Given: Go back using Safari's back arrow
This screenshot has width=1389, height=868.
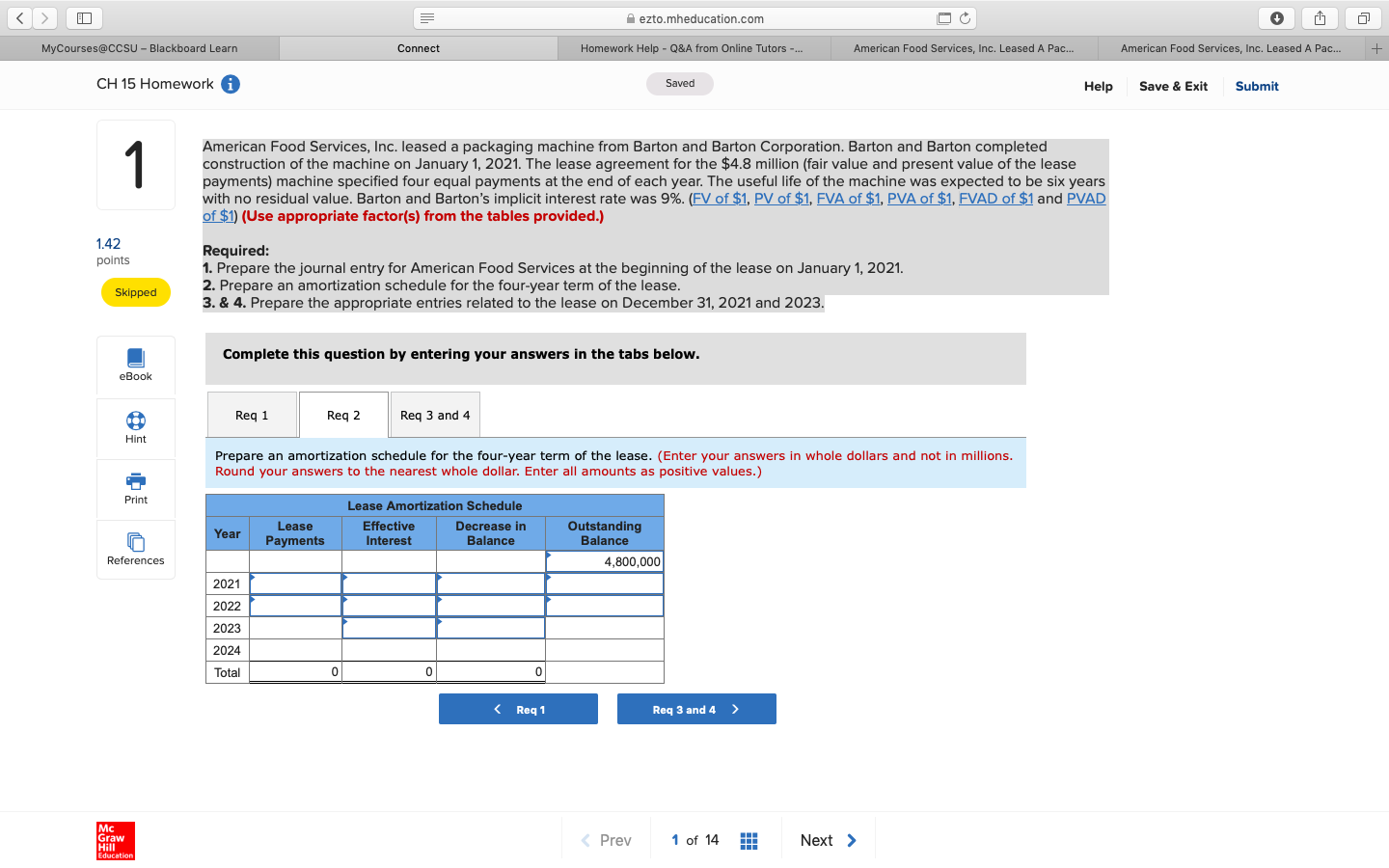Looking at the screenshot, I should (20, 18).
